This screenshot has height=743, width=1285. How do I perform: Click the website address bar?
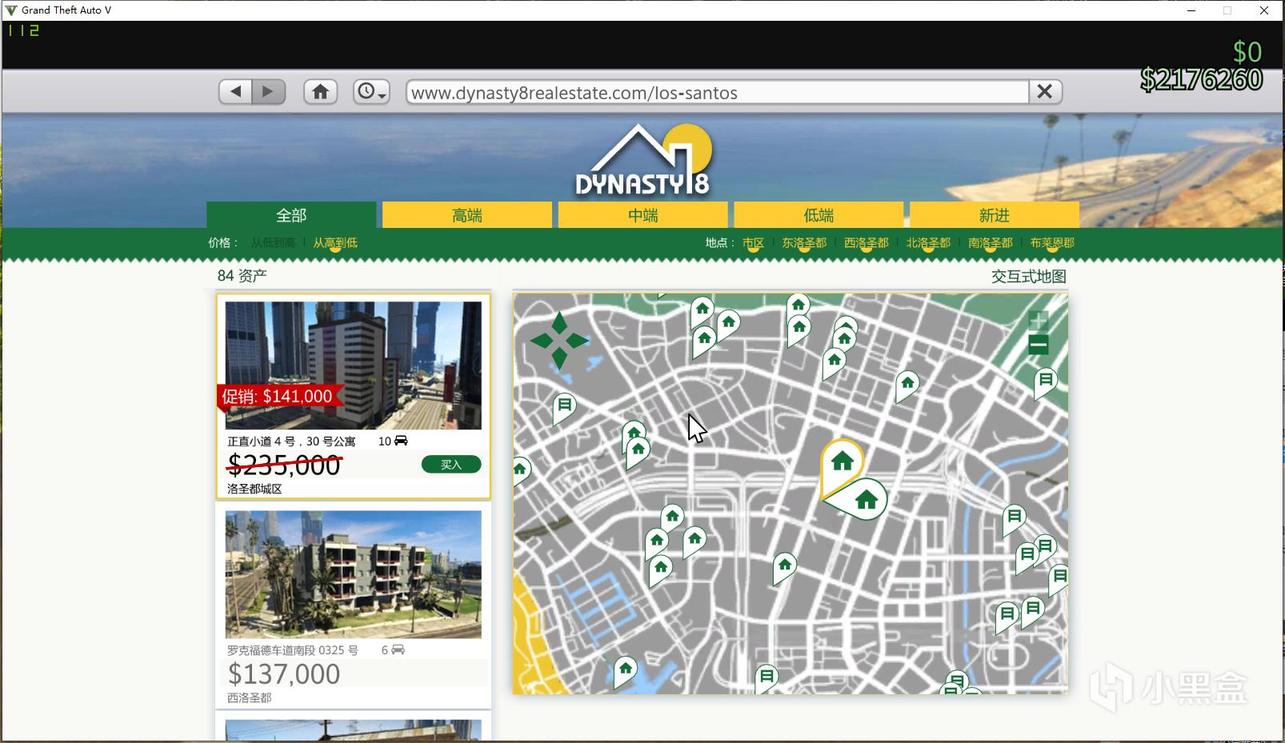pos(717,93)
